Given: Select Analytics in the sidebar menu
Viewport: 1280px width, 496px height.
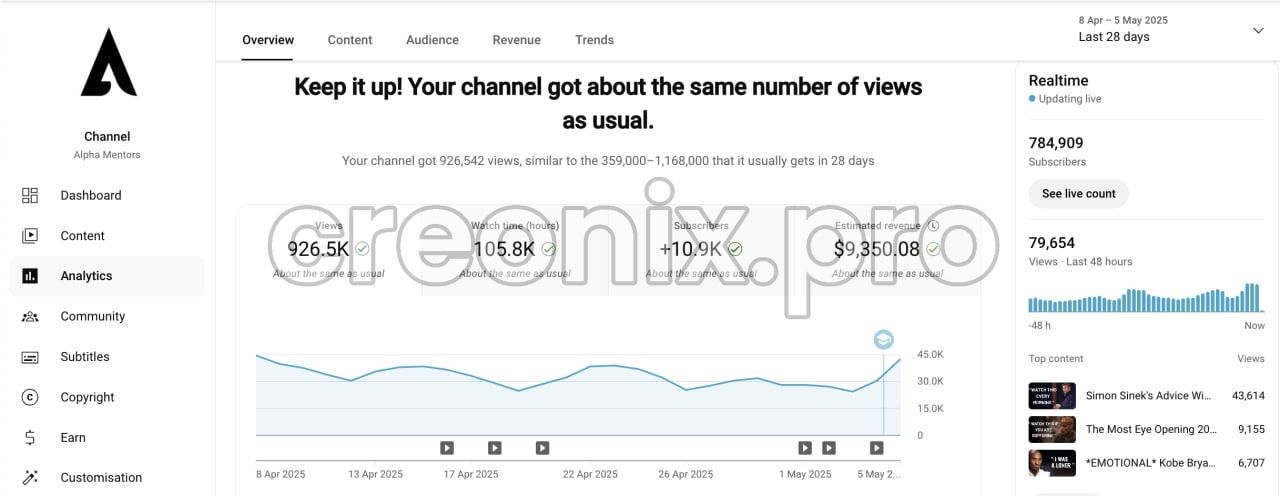Looking at the screenshot, I should point(107,276).
